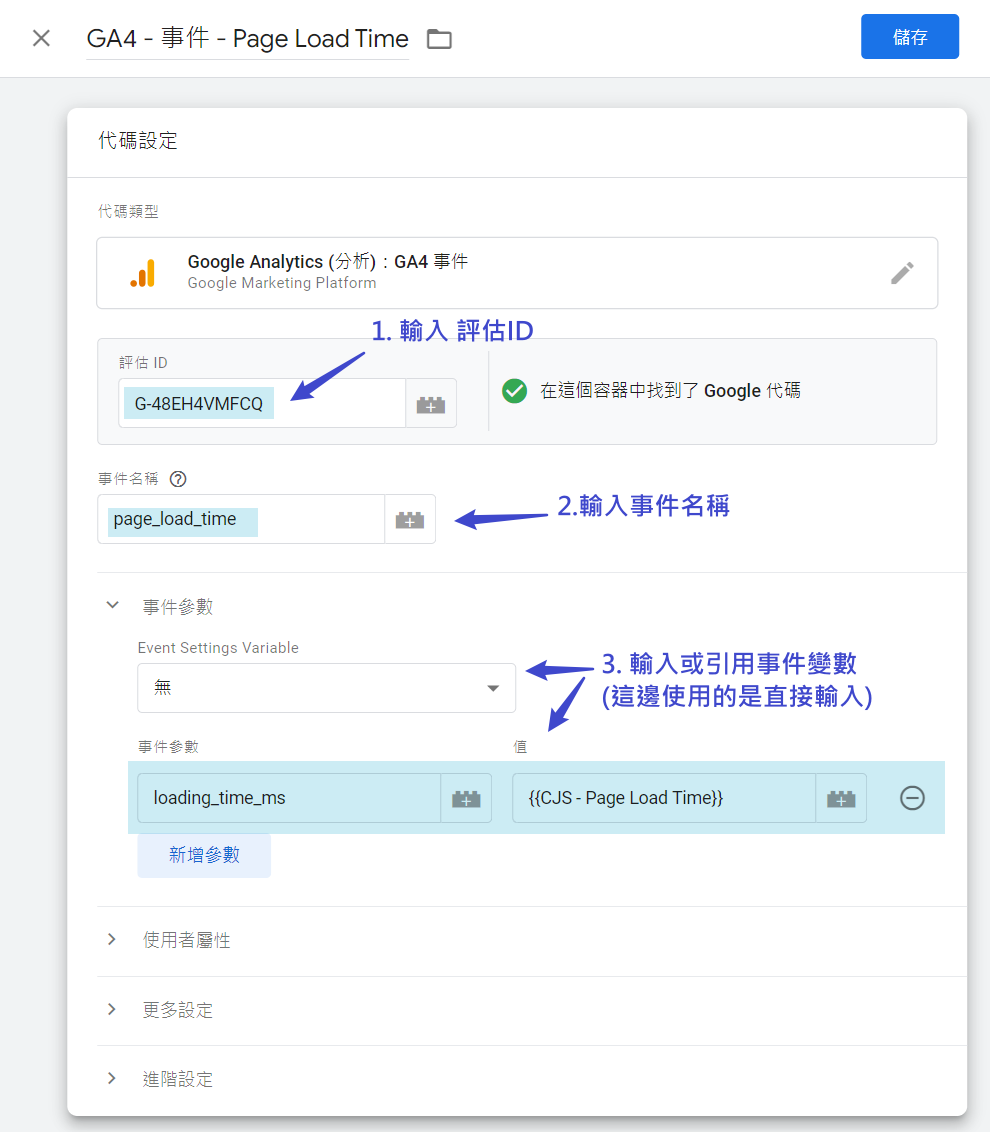This screenshot has width=990, height=1132.
Task: Insert variable icon beside event name field
Action: coord(409,519)
